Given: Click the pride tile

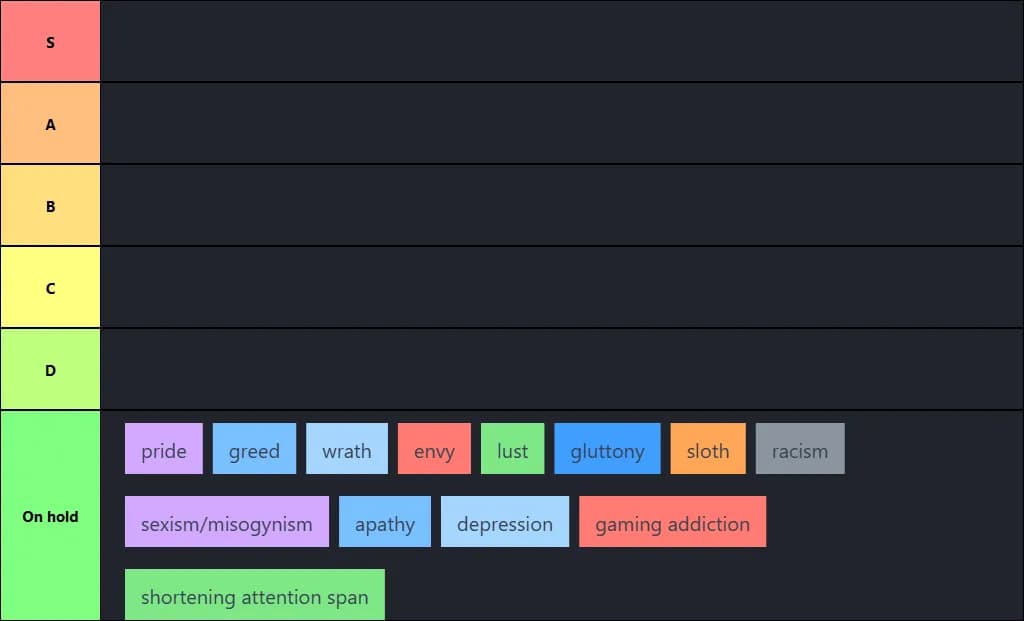Looking at the screenshot, I should 164,449.
